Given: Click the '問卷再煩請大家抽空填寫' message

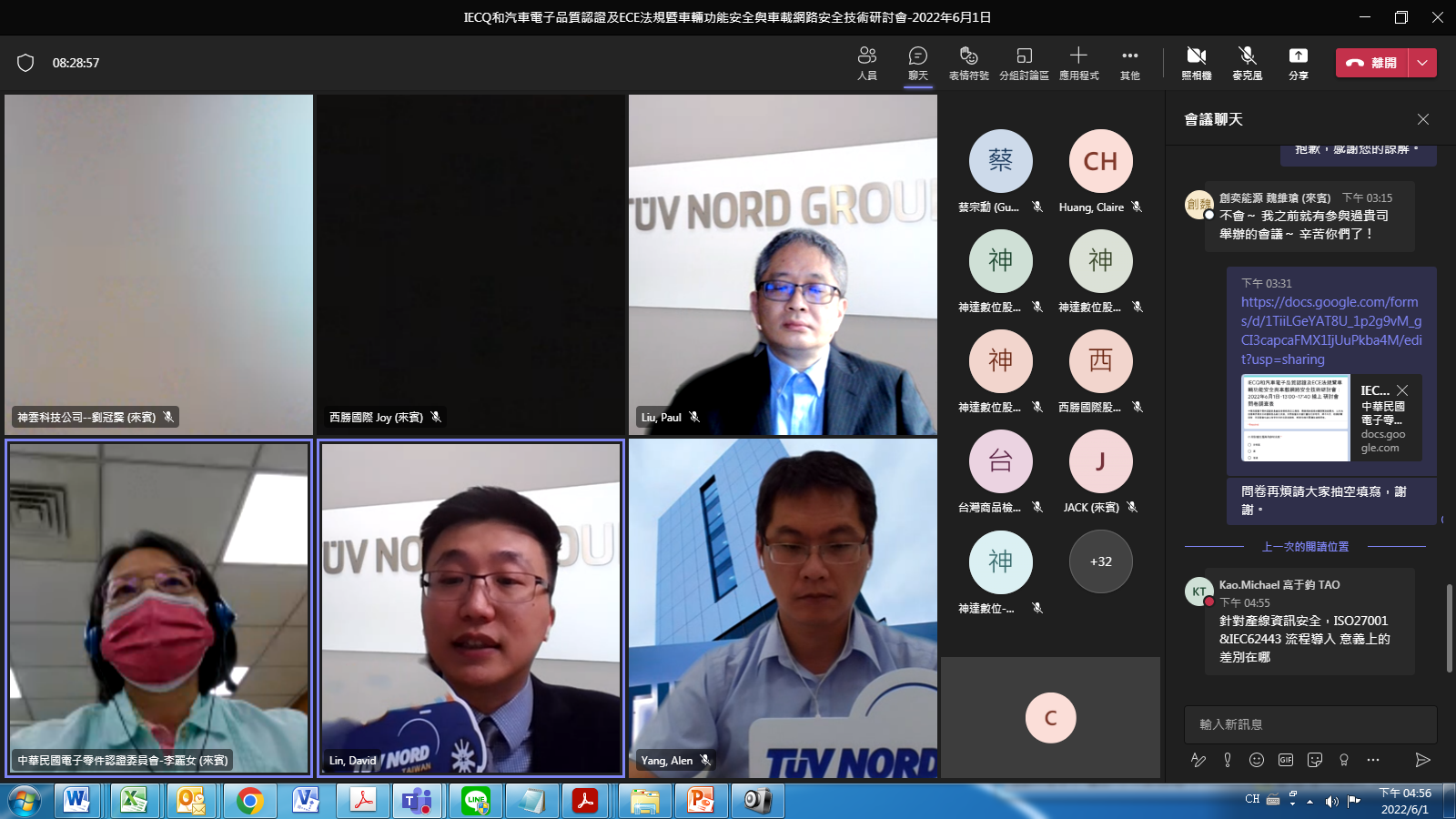Looking at the screenshot, I should 1330,500.
